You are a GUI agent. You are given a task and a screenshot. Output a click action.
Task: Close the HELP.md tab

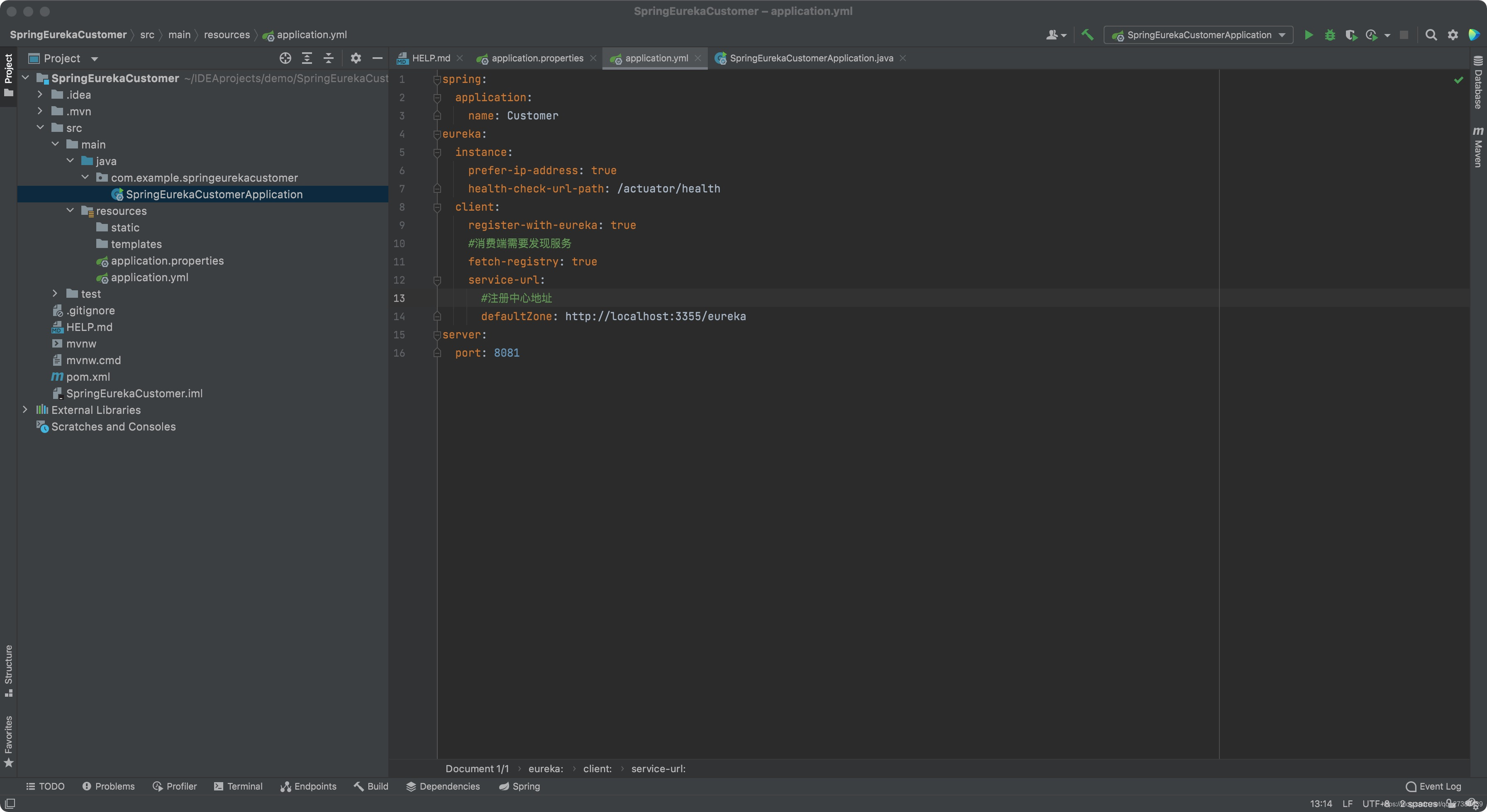coord(460,58)
